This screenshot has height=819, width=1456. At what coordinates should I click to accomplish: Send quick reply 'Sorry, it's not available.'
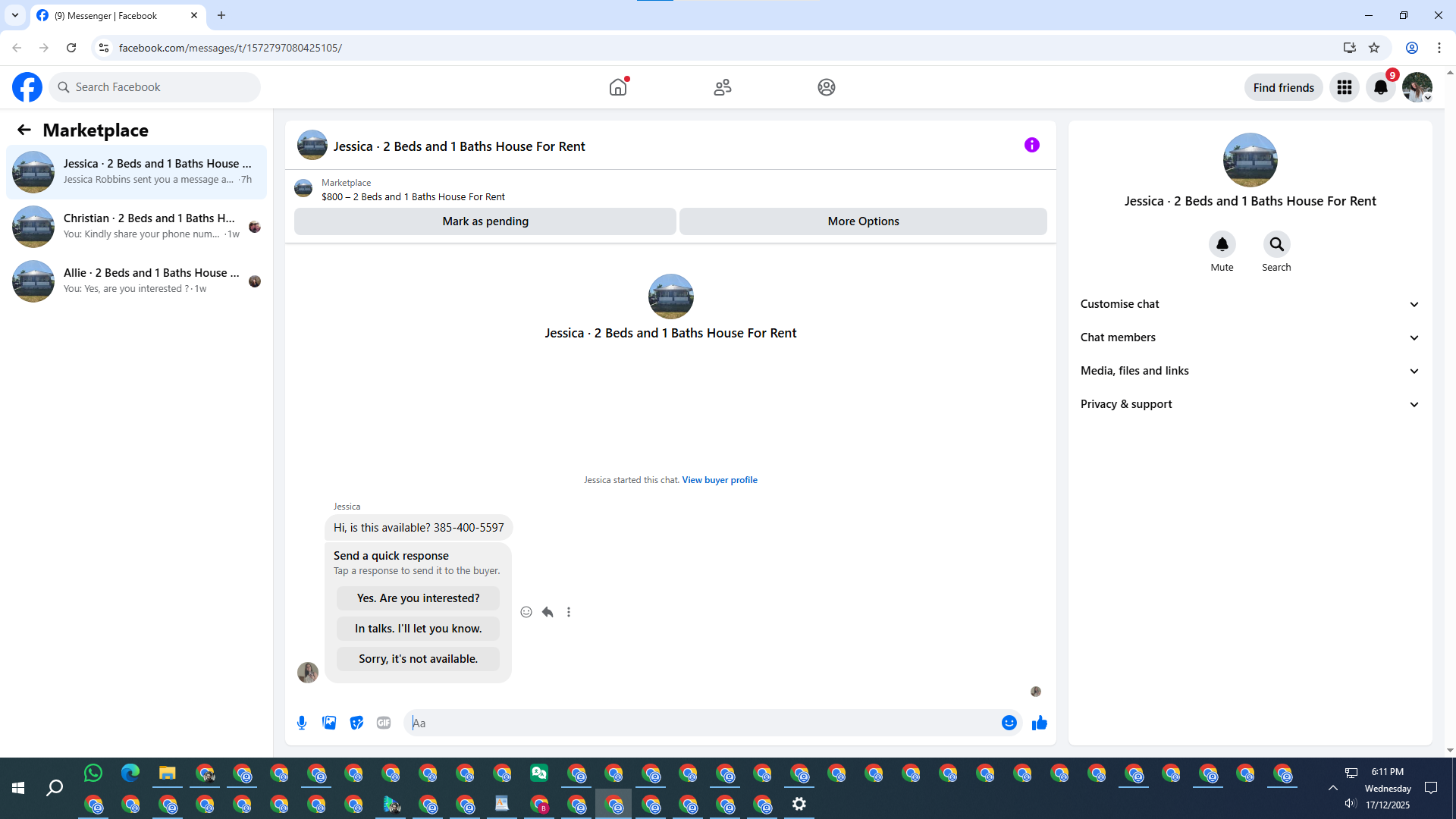[418, 659]
